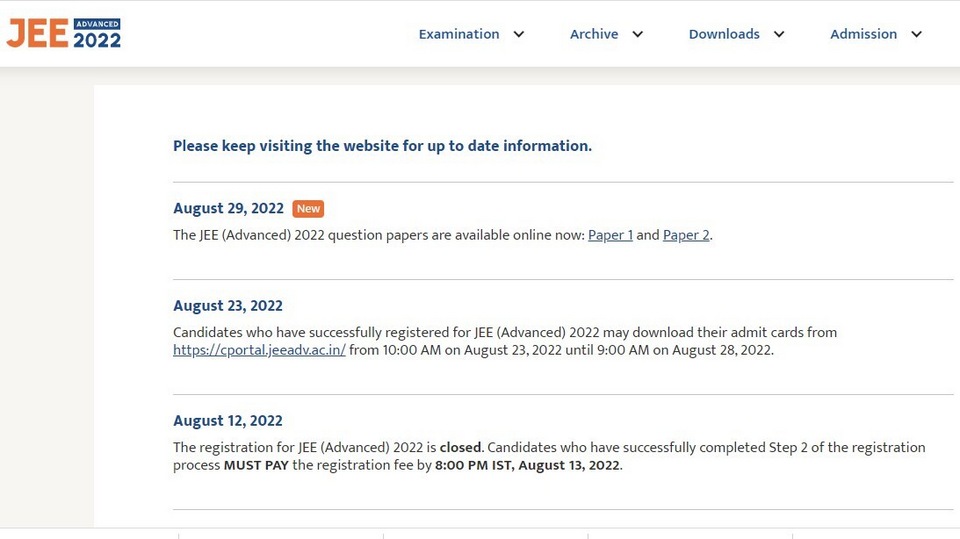This screenshot has height=539, width=960.
Task: Expand the Examination menu chevron
Action: [x=519, y=34]
